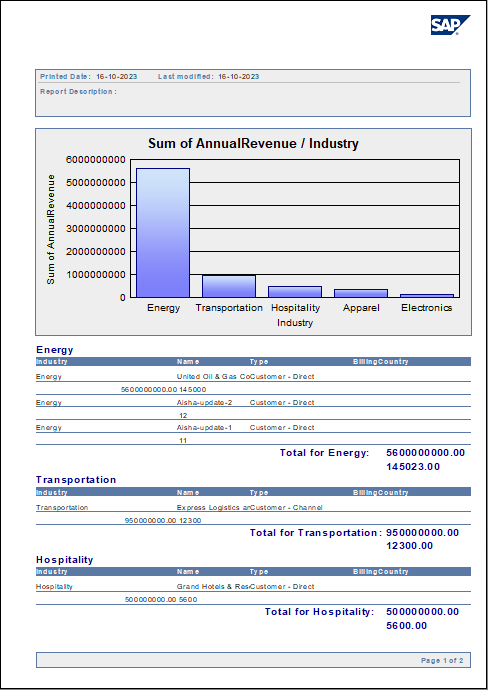Viewport: 488px width, 690px height.
Task: Click the Page 1 of 2 footer
Action: tap(442, 661)
